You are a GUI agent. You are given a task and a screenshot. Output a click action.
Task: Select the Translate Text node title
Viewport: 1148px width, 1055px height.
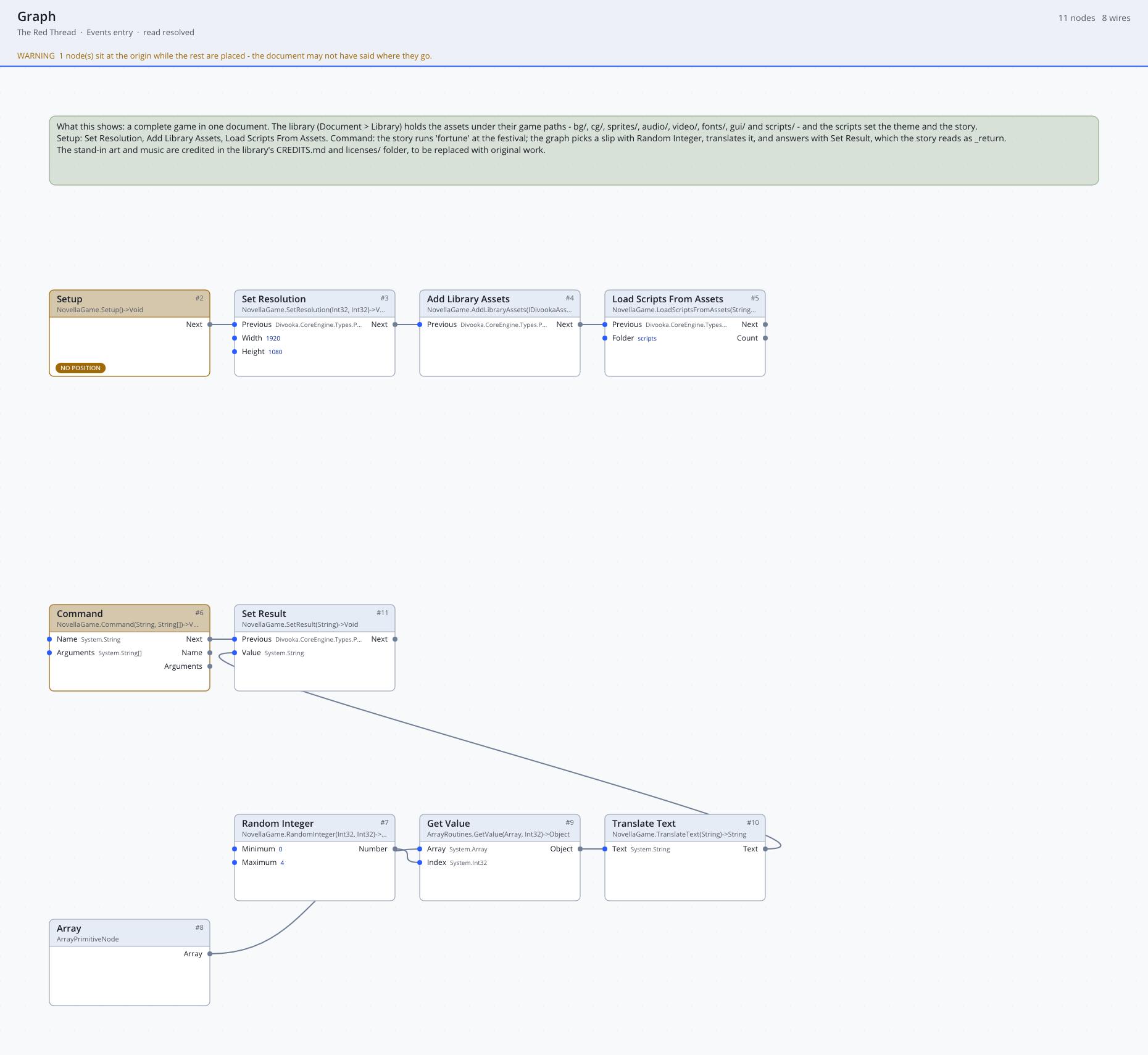click(x=644, y=823)
